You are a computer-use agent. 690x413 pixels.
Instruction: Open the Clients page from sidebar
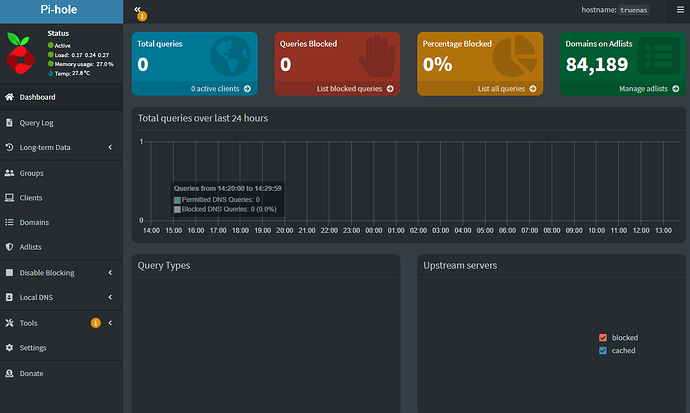pyautogui.click(x=31, y=197)
